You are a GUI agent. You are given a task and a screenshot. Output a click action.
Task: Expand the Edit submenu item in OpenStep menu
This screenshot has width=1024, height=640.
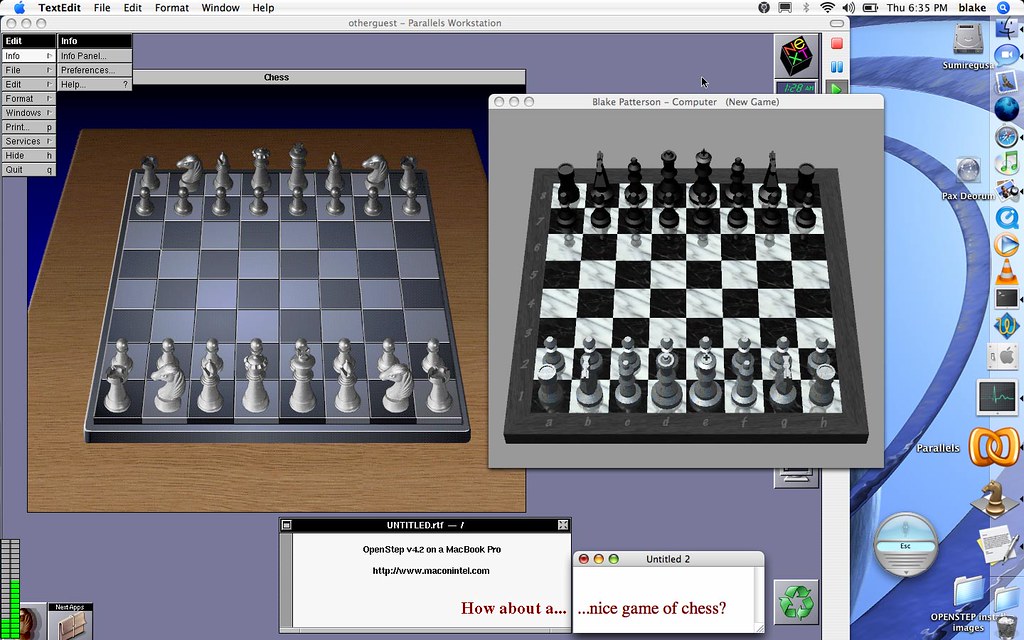point(28,84)
